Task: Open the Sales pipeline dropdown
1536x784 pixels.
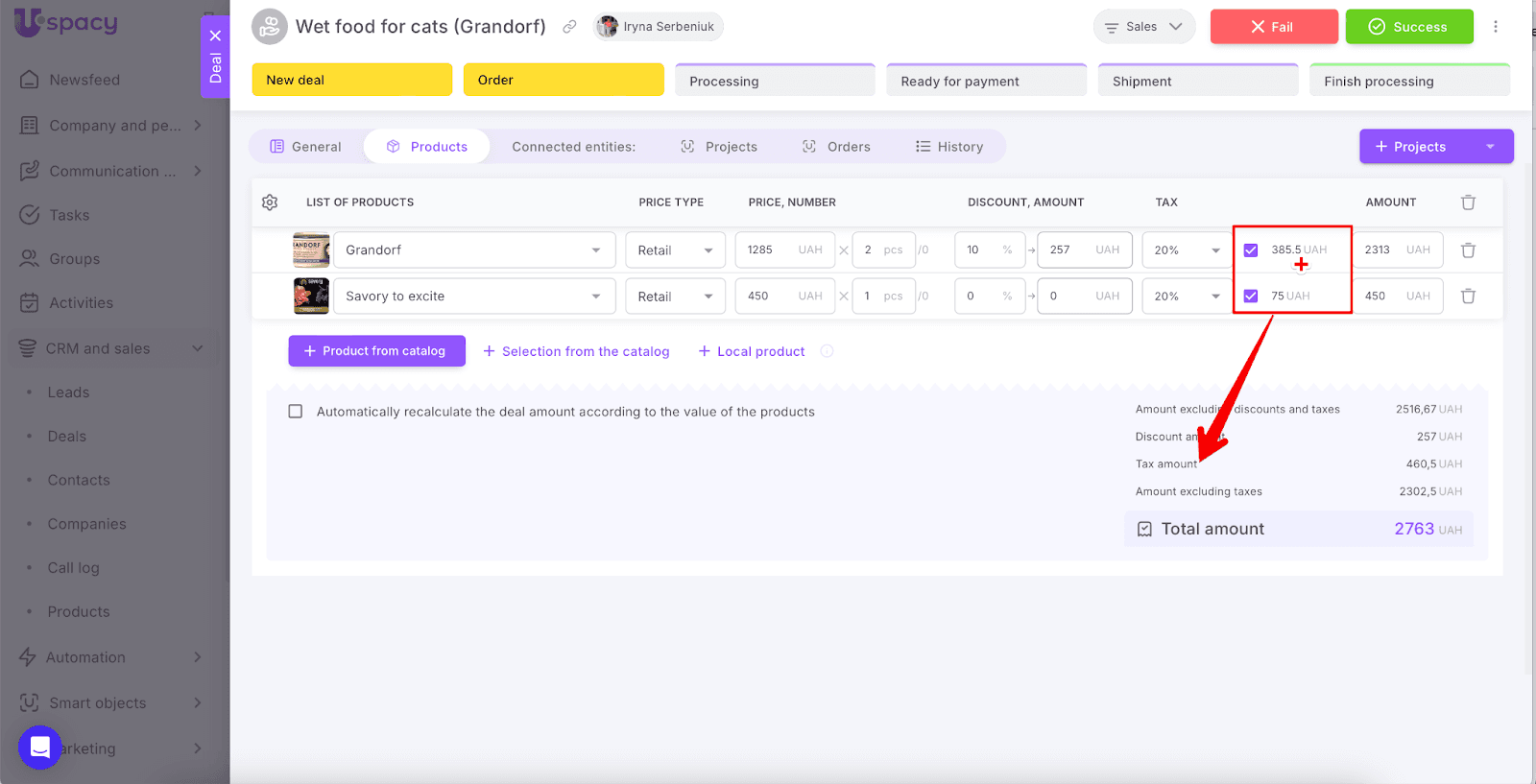Action: coord(1143,27)
